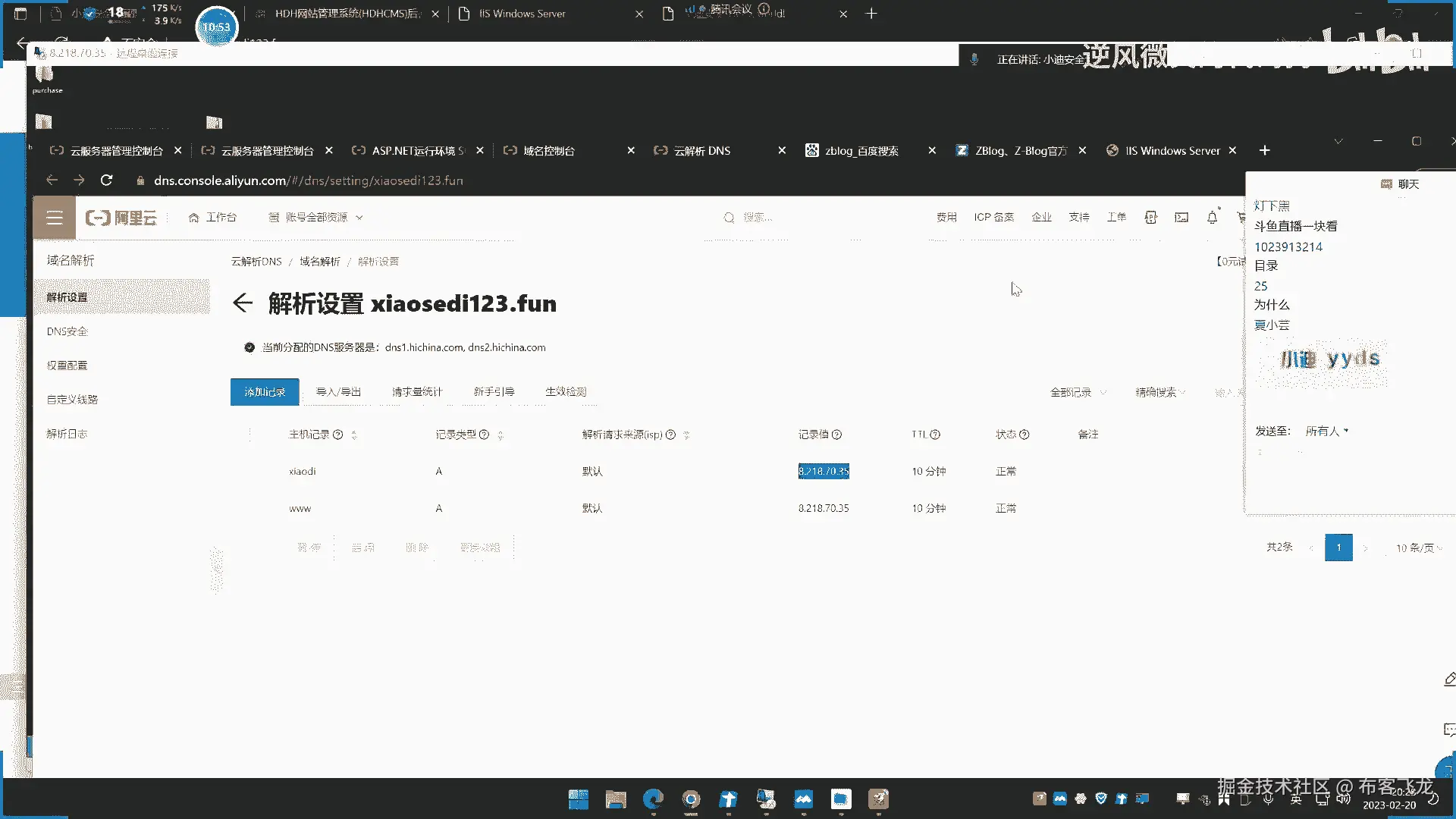The width and height of the screenshot is (1456, 819).
Task: Click the xiaodi record value 8.218.70.35
Action: 824,472
